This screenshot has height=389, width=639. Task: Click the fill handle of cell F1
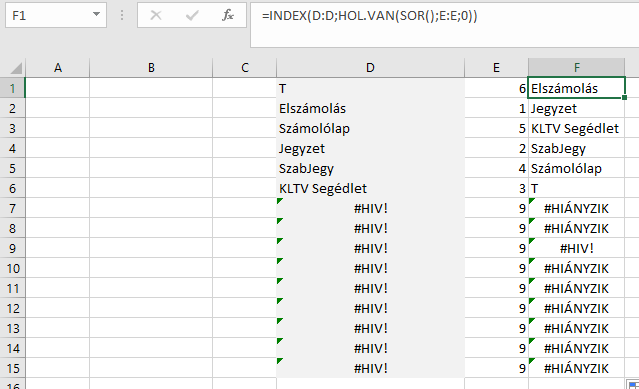[x=624, y=97]
